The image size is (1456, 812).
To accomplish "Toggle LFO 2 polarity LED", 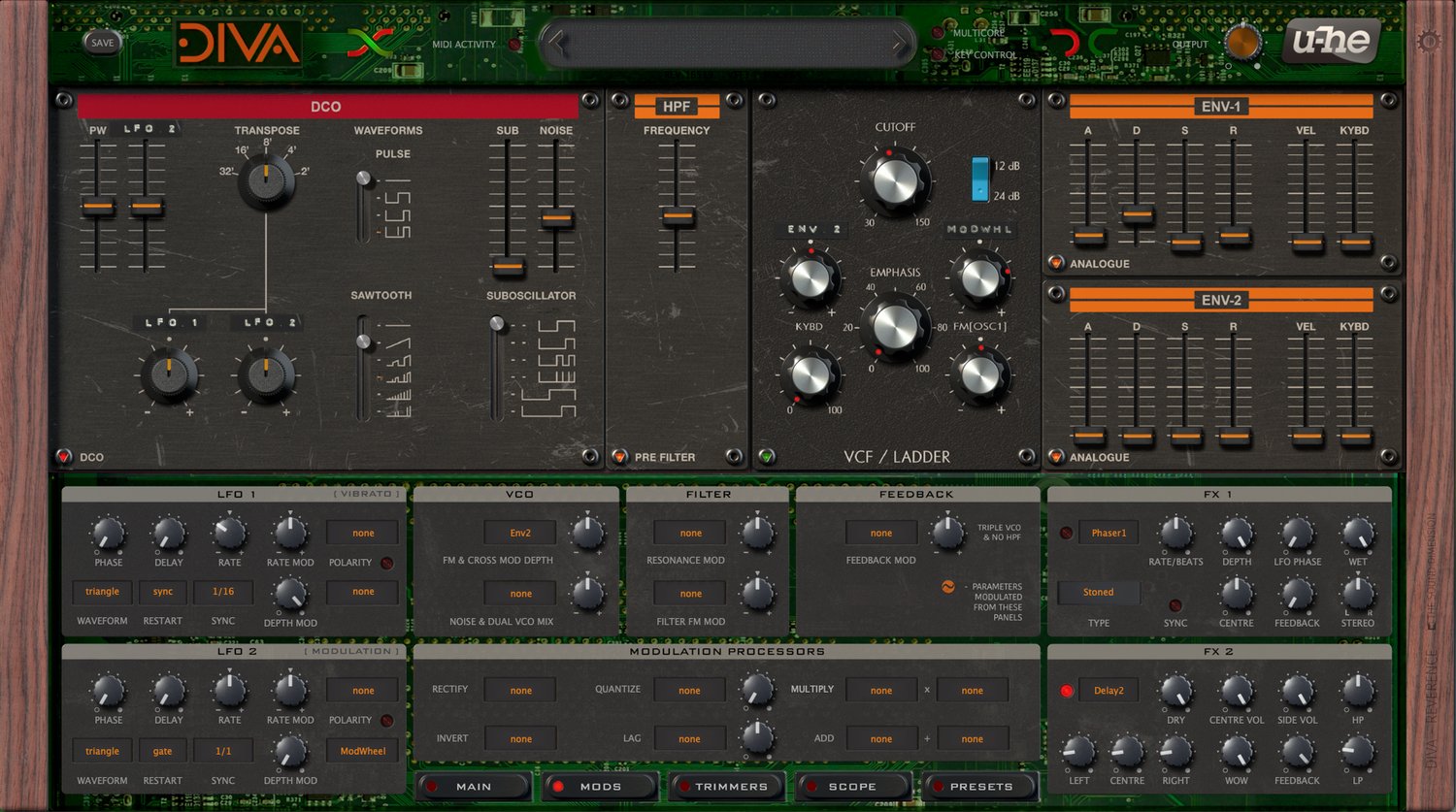I will pos(386,721).
